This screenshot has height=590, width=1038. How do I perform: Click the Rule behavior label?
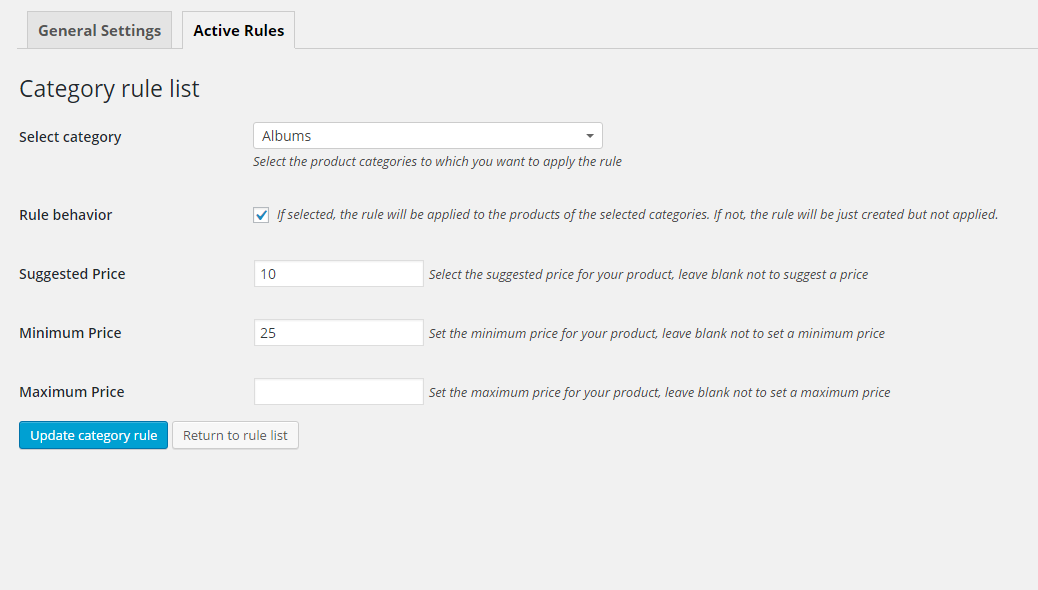pyautogui.click(x=66, y=215)
